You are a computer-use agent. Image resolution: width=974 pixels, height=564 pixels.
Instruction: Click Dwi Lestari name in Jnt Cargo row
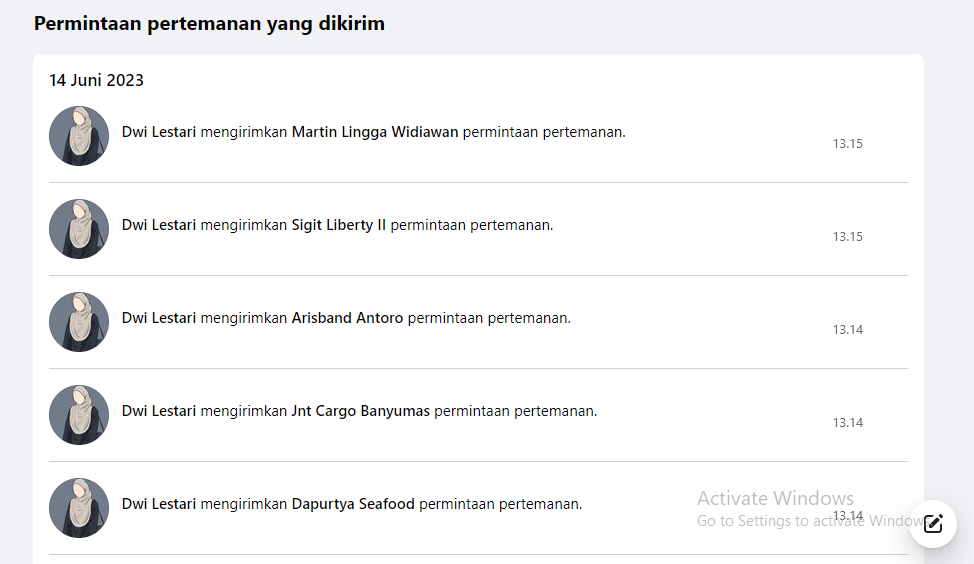pos(158,411)
